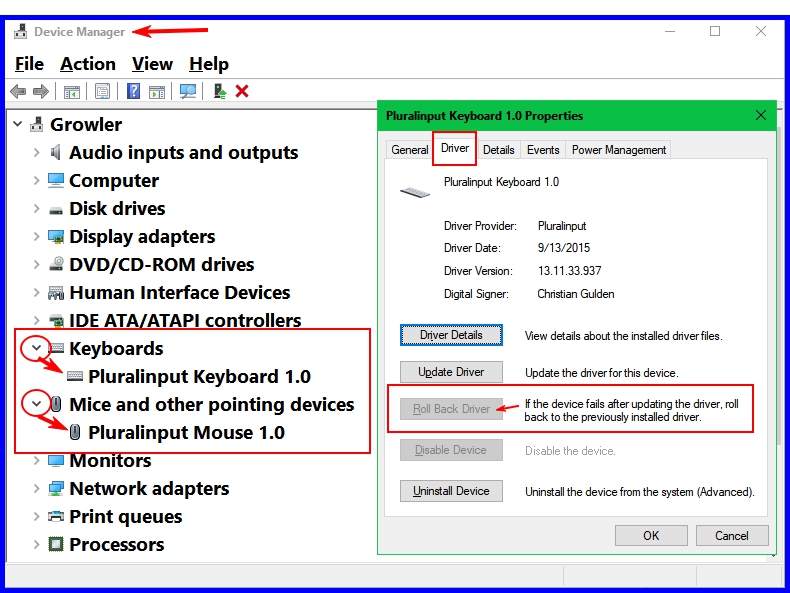
Task: Click the blue Help question mark icon
Action: [133, 91]
